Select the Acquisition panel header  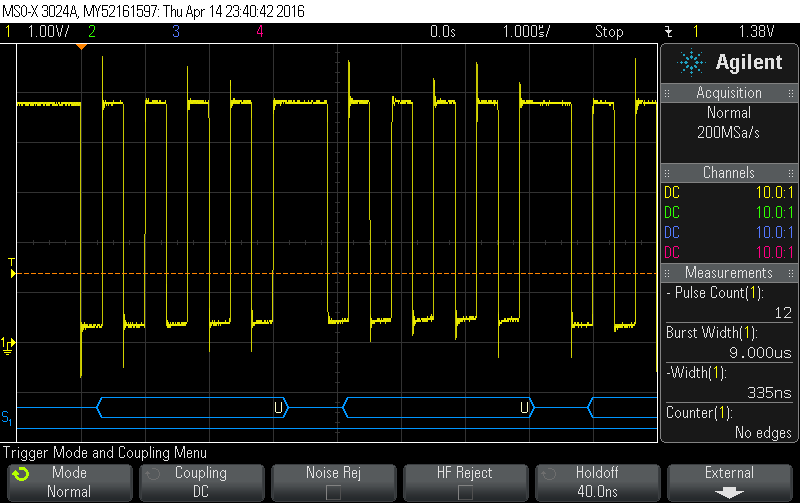[729, 93]
